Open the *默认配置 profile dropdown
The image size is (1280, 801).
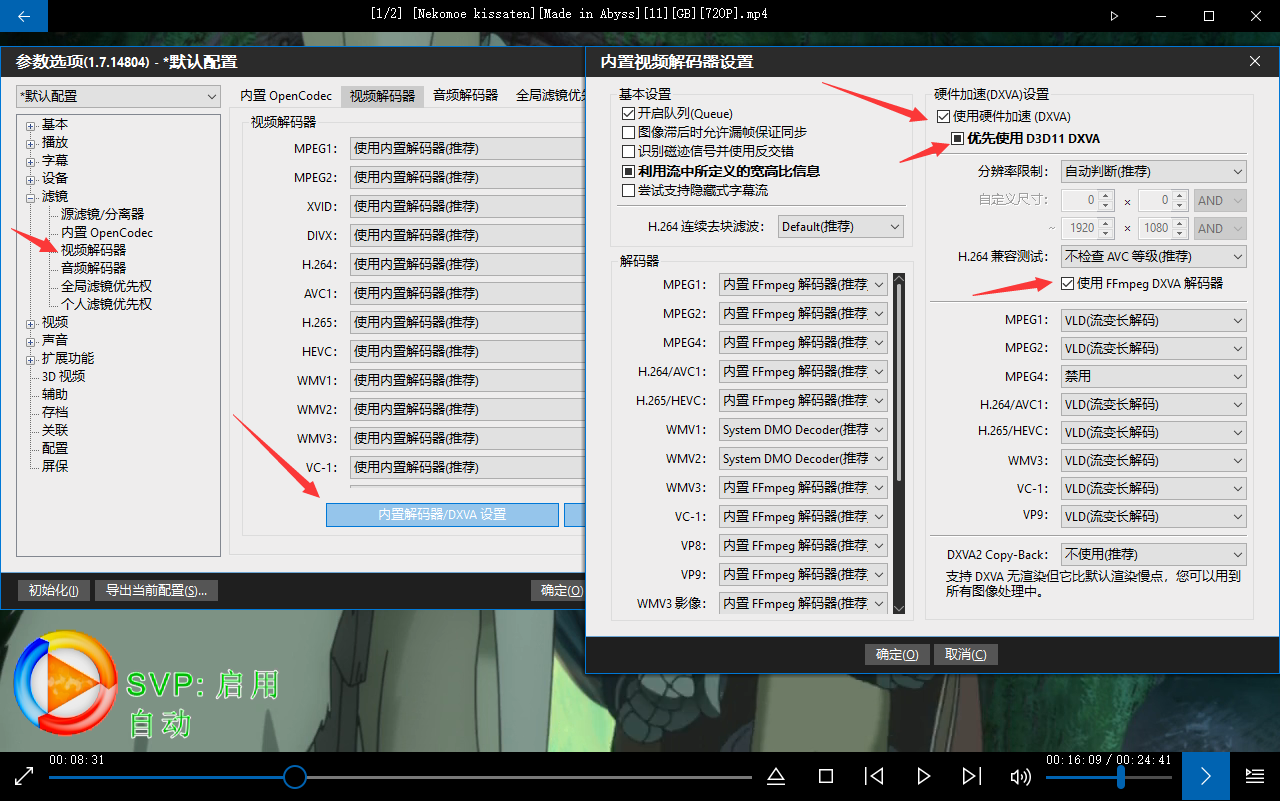pyautogui.click(x=118, y=97)
